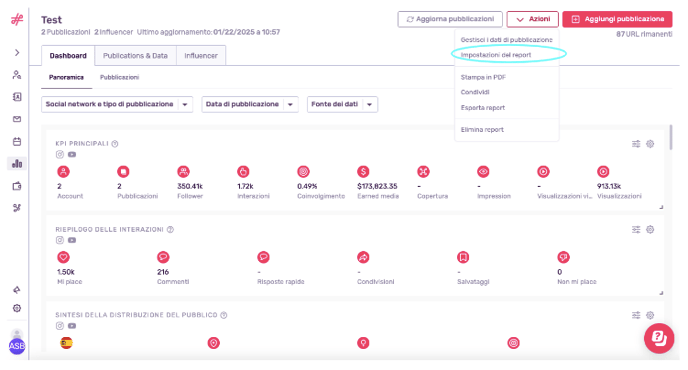Switch to the Publications & Data tab
Image resolution: width=688 pixels, height=370 pixels.
pyautogui.click(x=135, y=56)
